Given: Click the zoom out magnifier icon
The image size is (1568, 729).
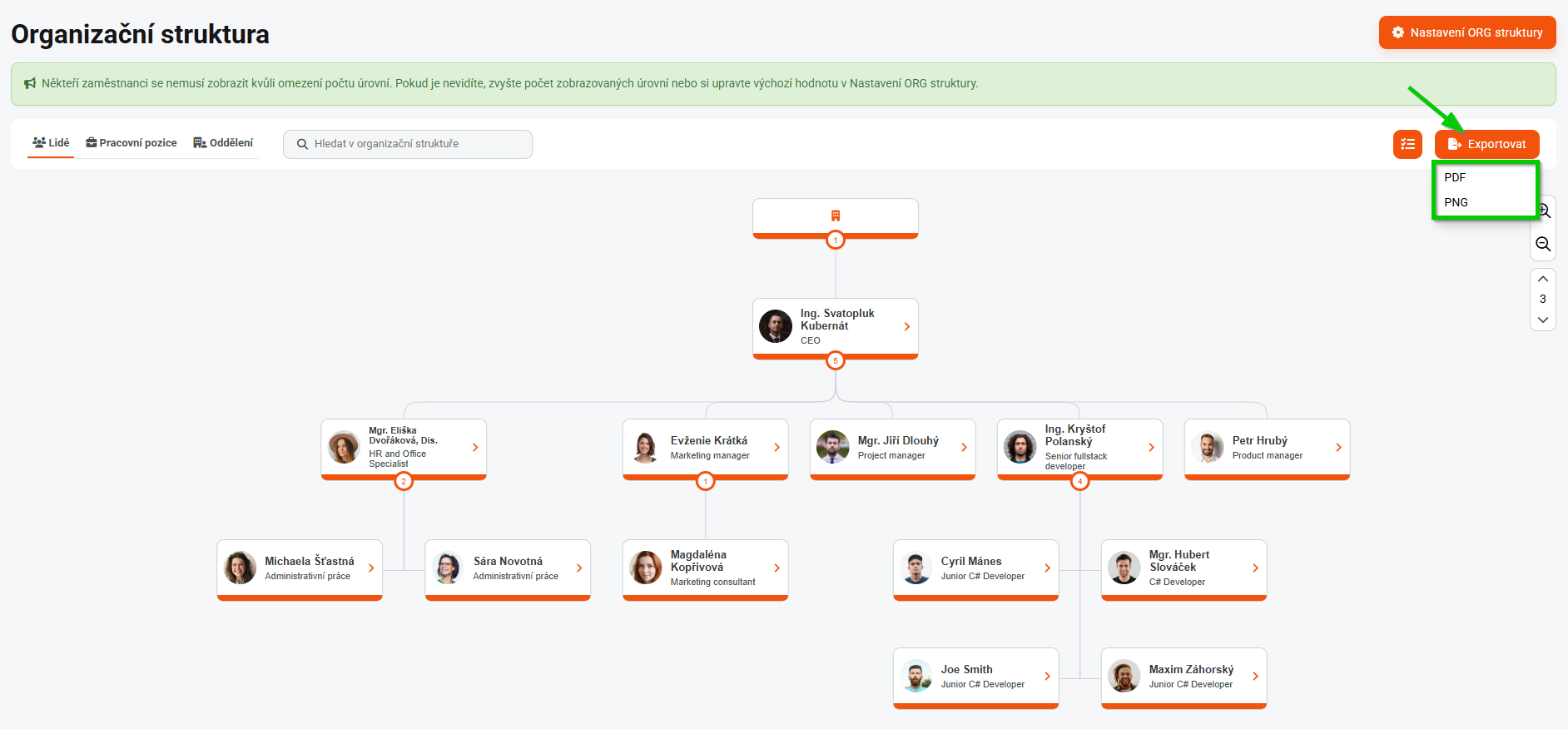Looking at the screenshot, I should pyautogui.click(x=1543, y=244).
